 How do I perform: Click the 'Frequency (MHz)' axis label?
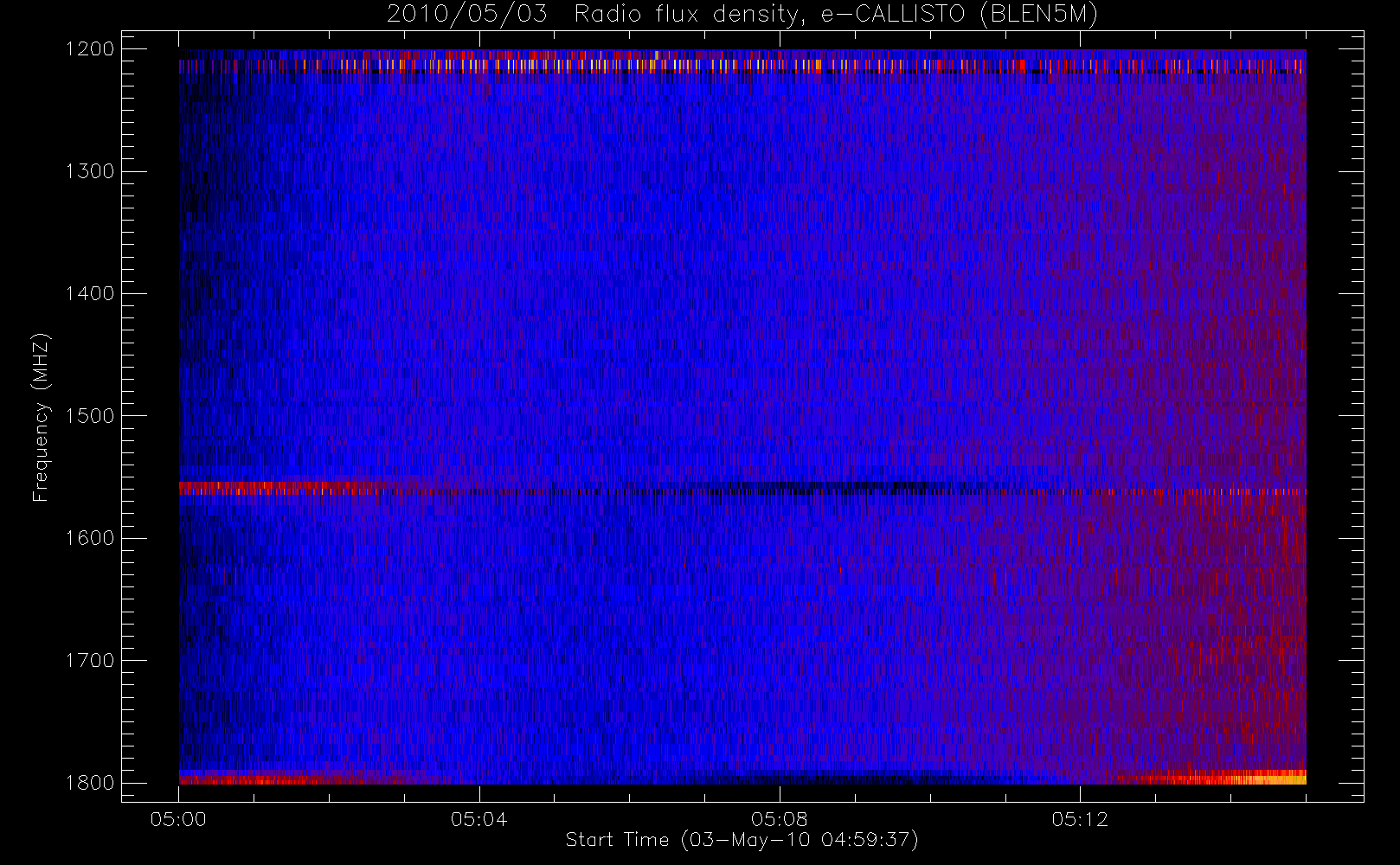coord(41,417)
